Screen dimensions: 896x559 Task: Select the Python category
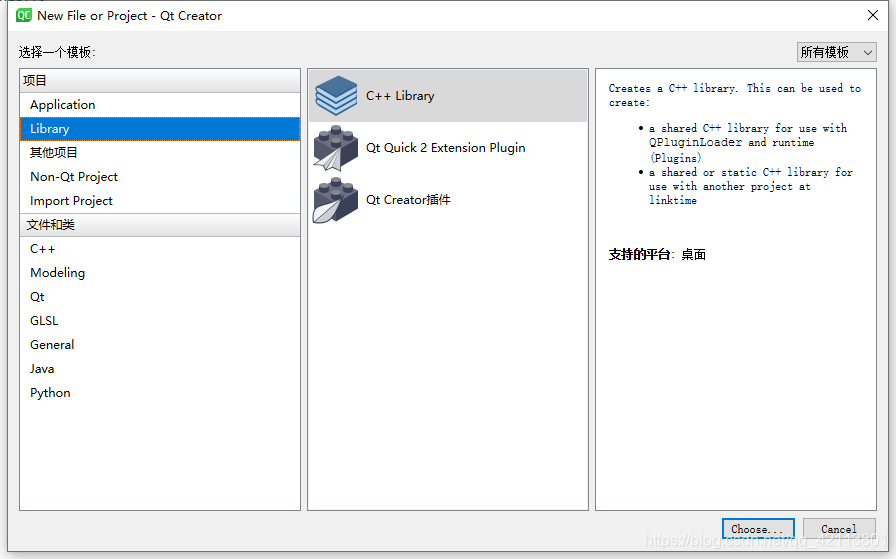[x=160, y=393]
